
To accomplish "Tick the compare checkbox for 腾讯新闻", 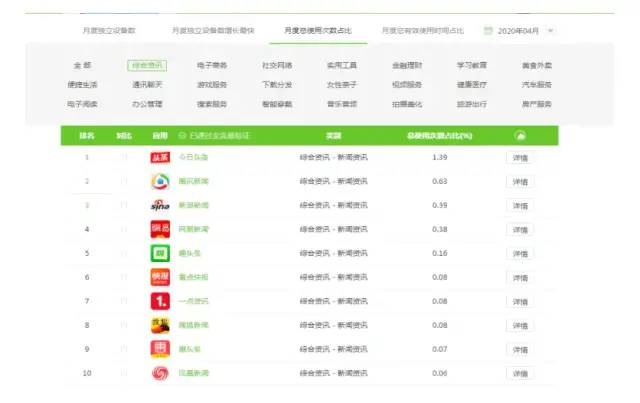I will coord(124,181).
